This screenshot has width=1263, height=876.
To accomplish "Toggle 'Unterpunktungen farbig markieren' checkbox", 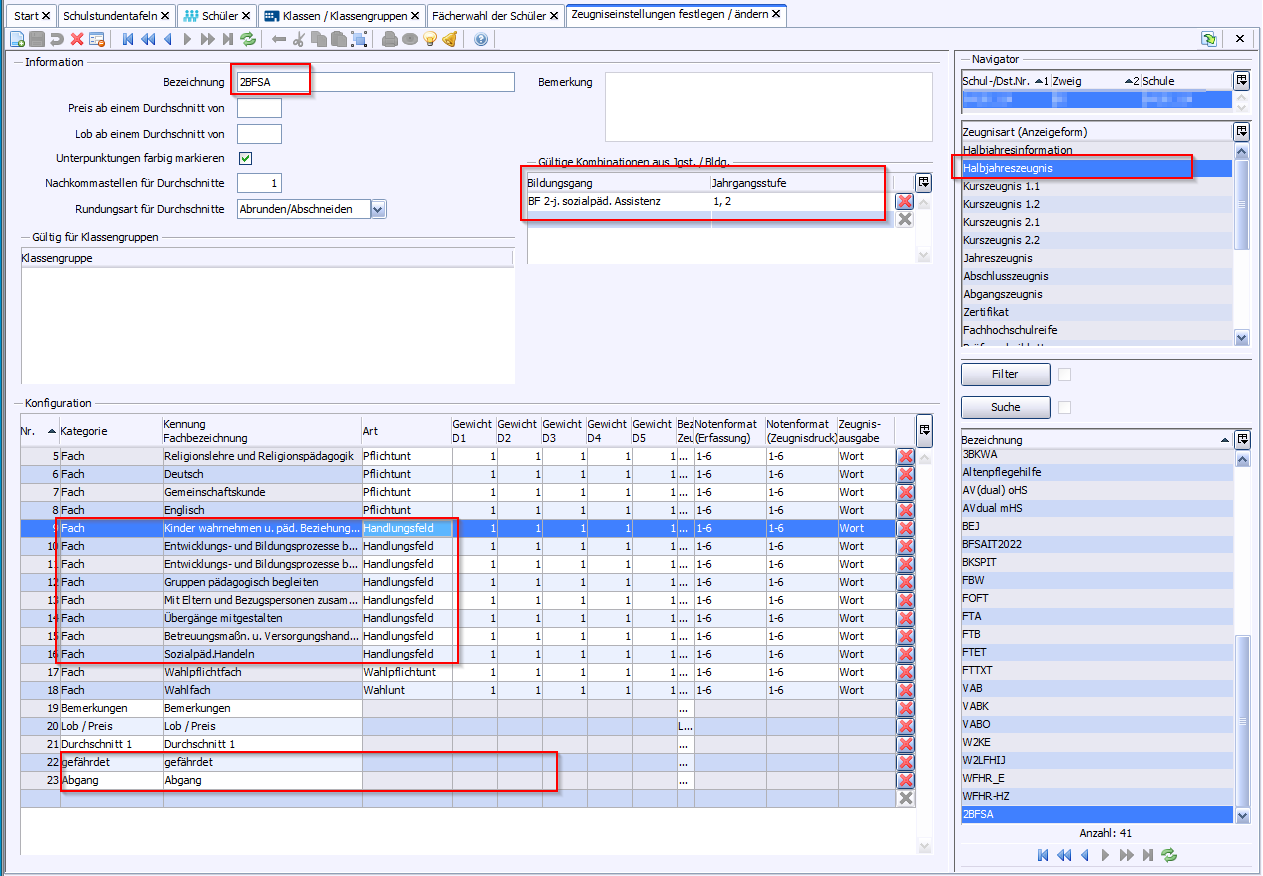I will [245, 158].
